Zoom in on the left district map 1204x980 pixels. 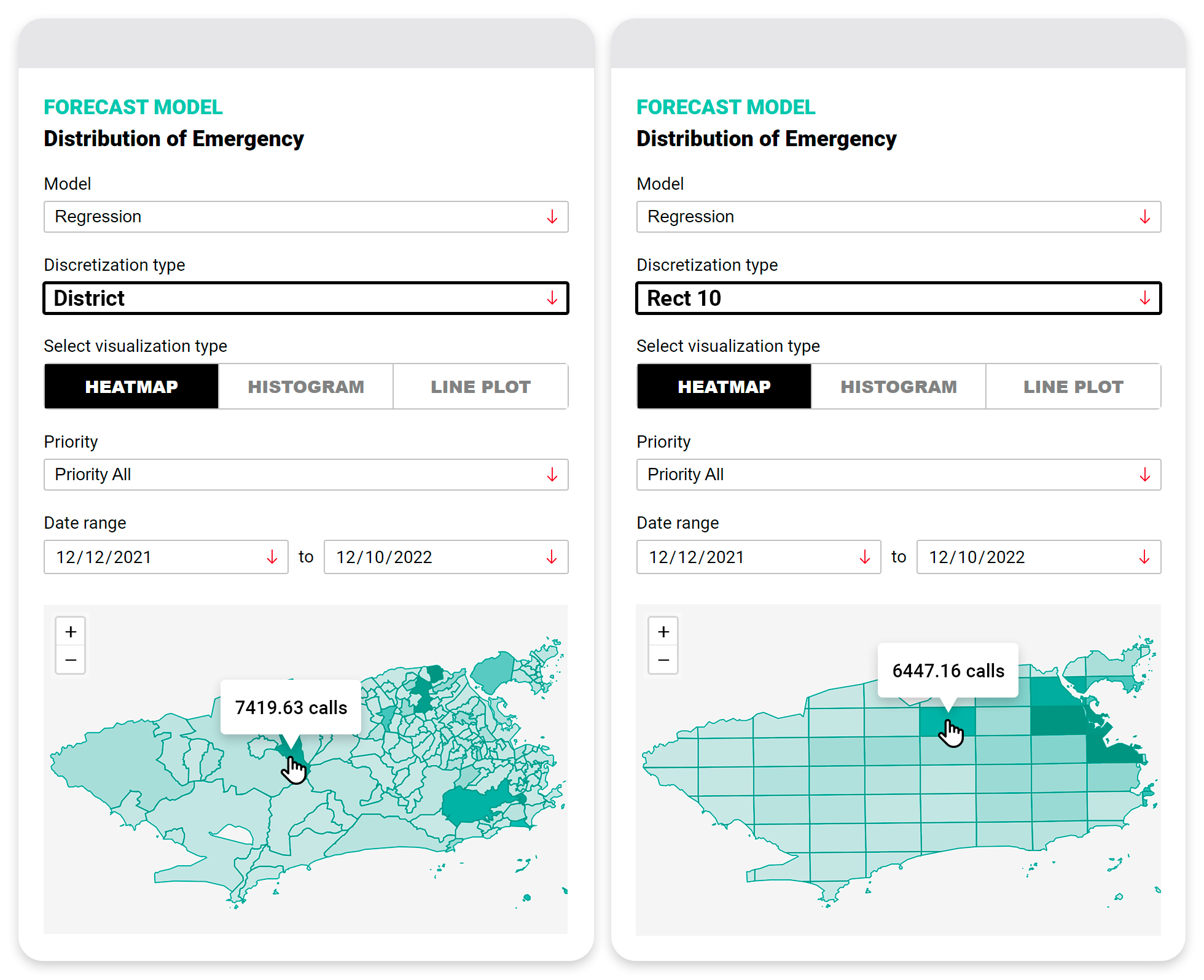pyautogui.click(x=71, y=632)
